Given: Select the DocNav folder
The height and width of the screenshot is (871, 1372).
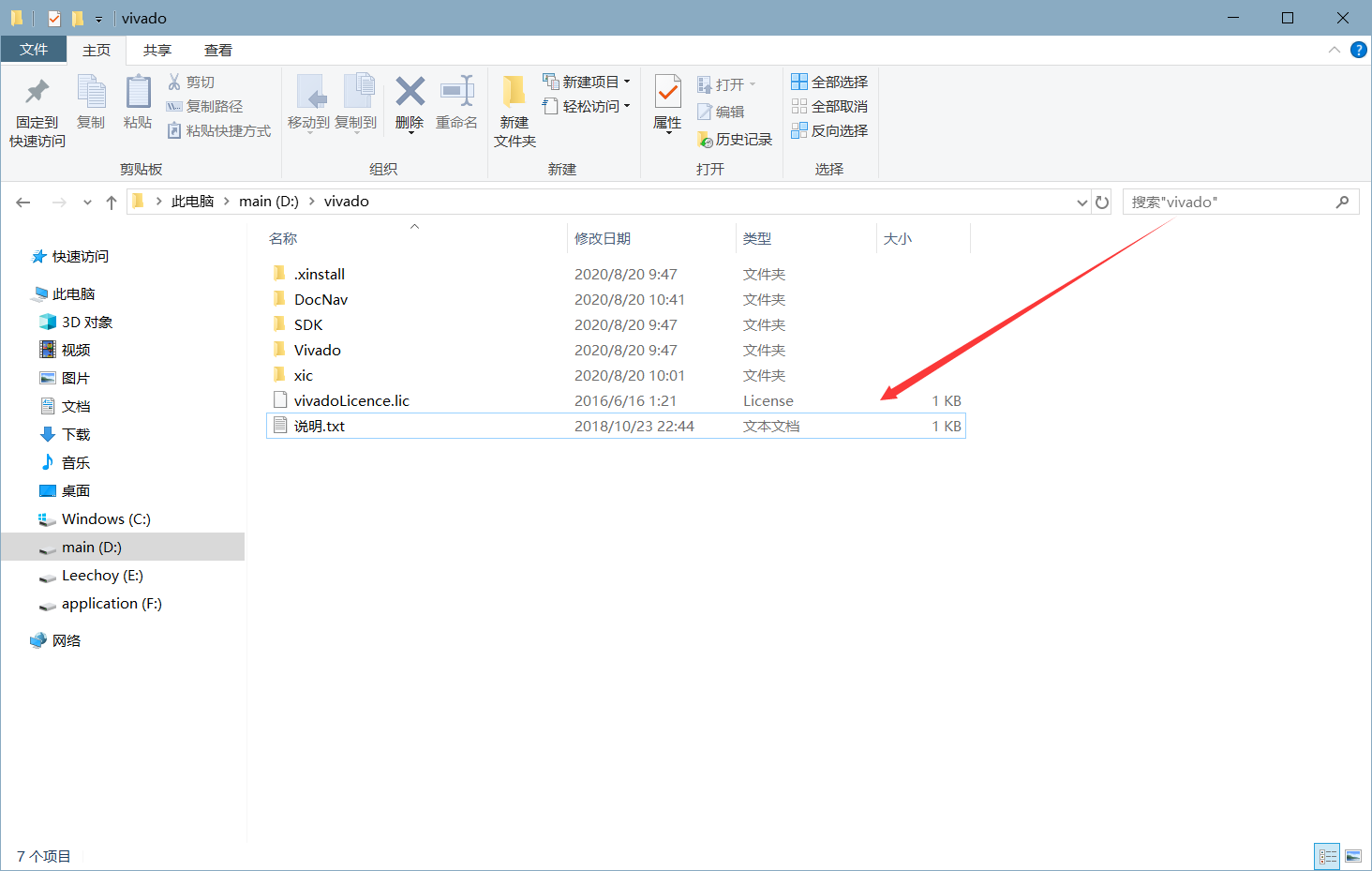Looking at the screenshot, I should [616, 299].
